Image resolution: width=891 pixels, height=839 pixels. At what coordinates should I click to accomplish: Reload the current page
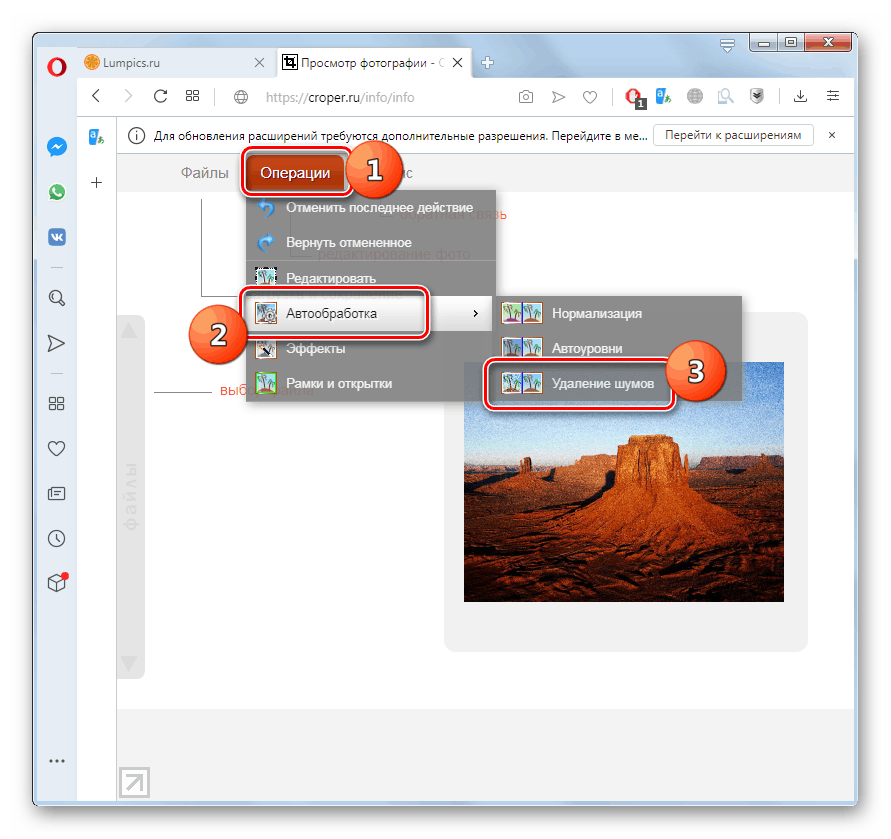[x=161, y=96]
